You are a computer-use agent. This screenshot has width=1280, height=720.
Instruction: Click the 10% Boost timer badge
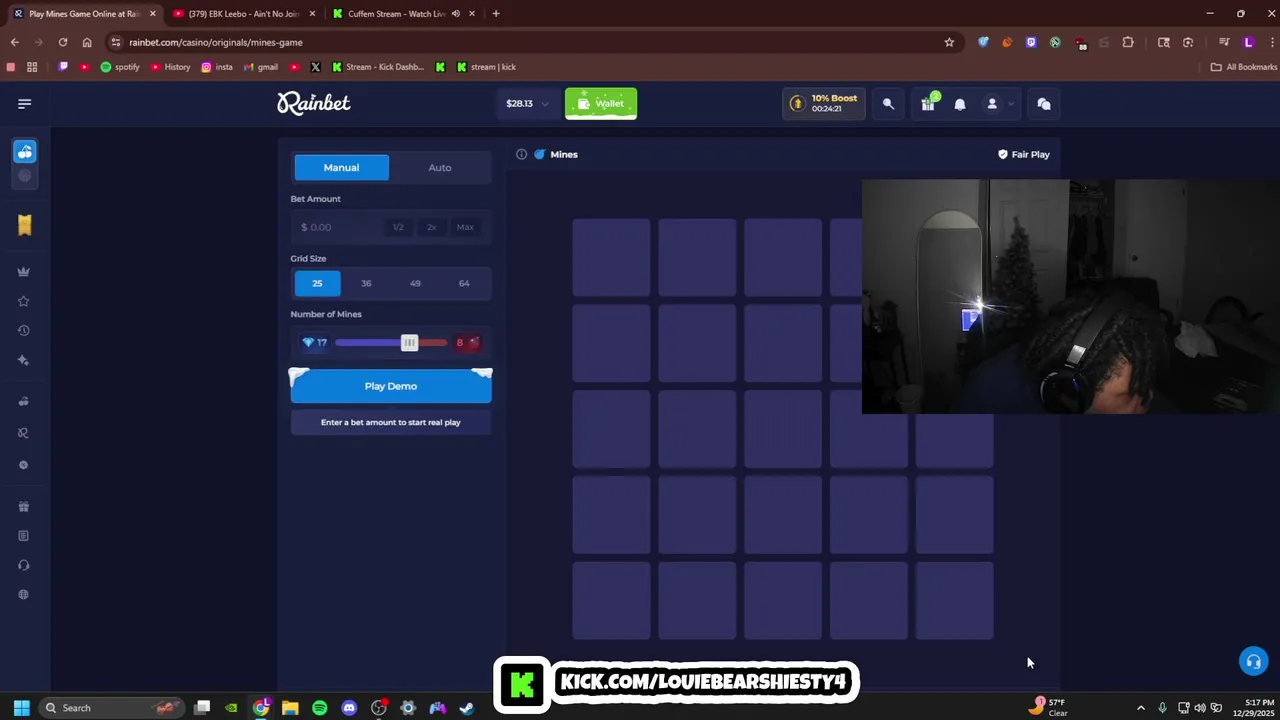[x=824, y=103]
